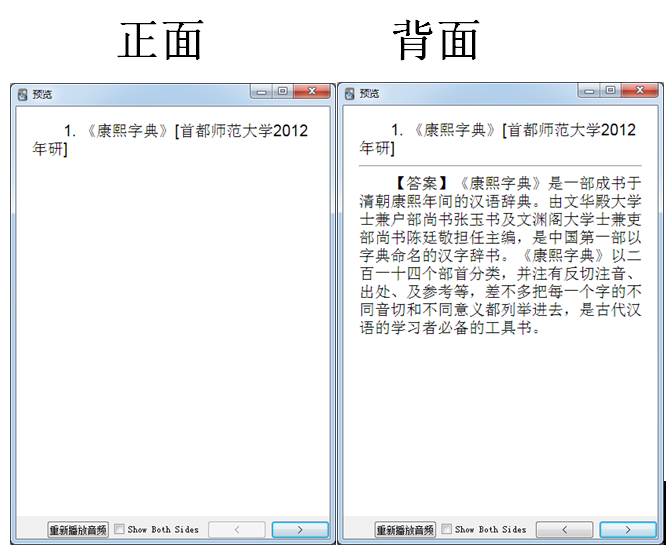Click the app icon in right window titlebar
Screen dimensions: 672x555
[x=350, y=94]
